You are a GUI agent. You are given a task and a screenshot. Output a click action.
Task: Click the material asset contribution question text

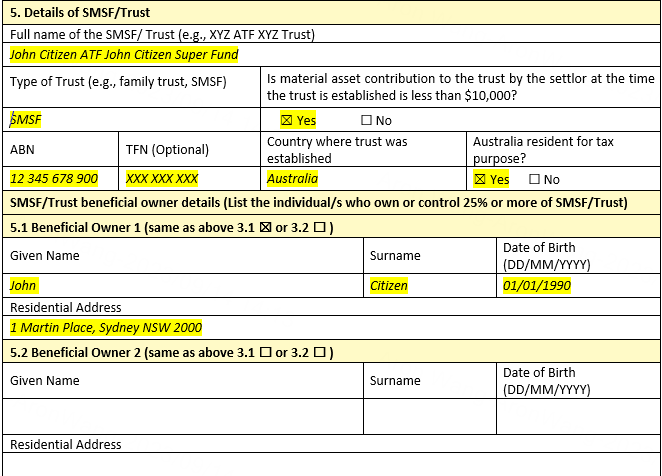point(460,87)
